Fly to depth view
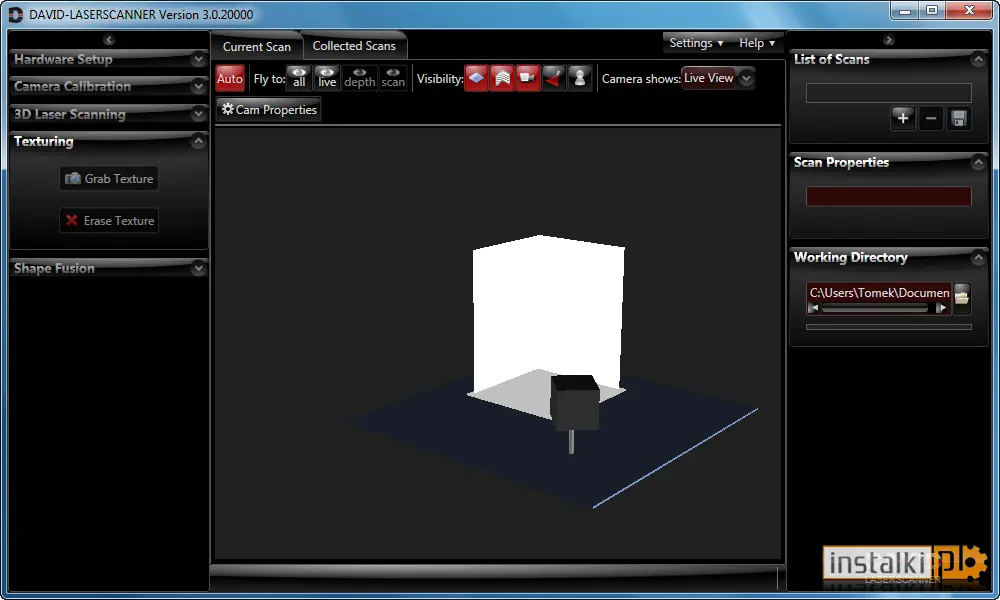 360,78
